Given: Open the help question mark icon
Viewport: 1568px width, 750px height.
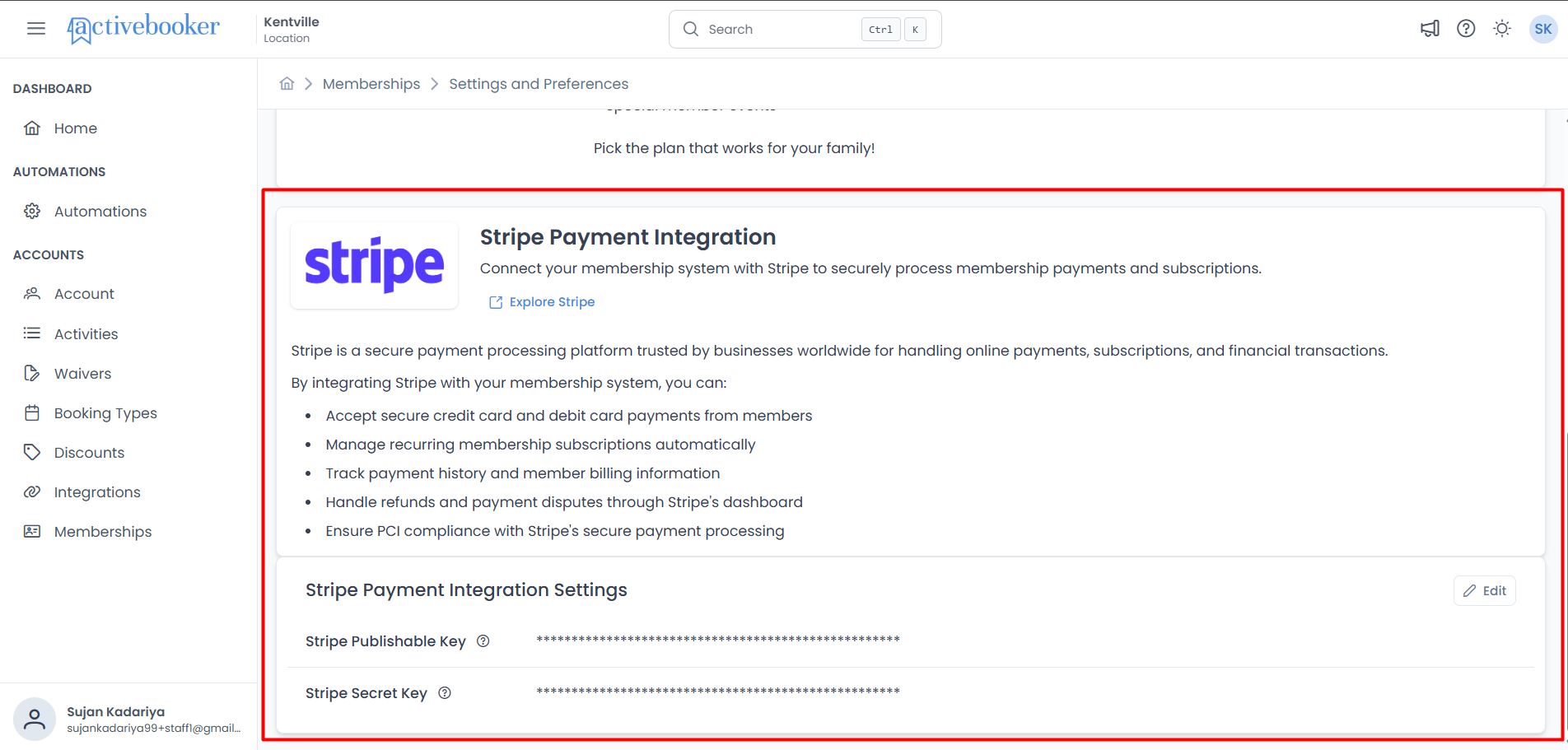Looking at the screenshot, I should coord(1466,29).
